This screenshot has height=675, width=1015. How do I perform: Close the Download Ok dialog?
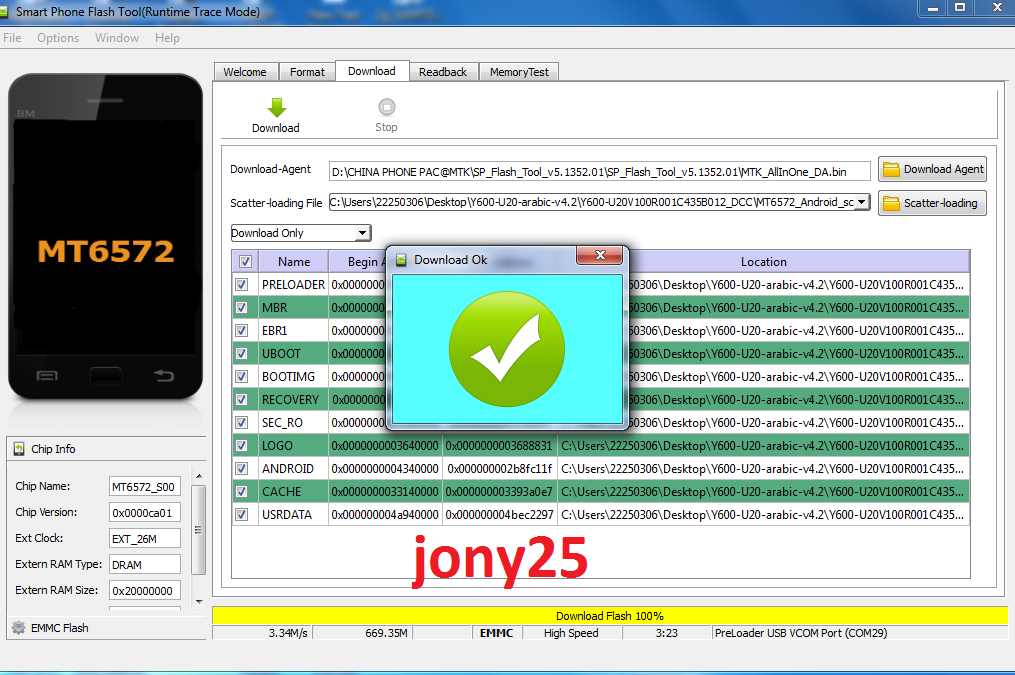click(600, 257)
